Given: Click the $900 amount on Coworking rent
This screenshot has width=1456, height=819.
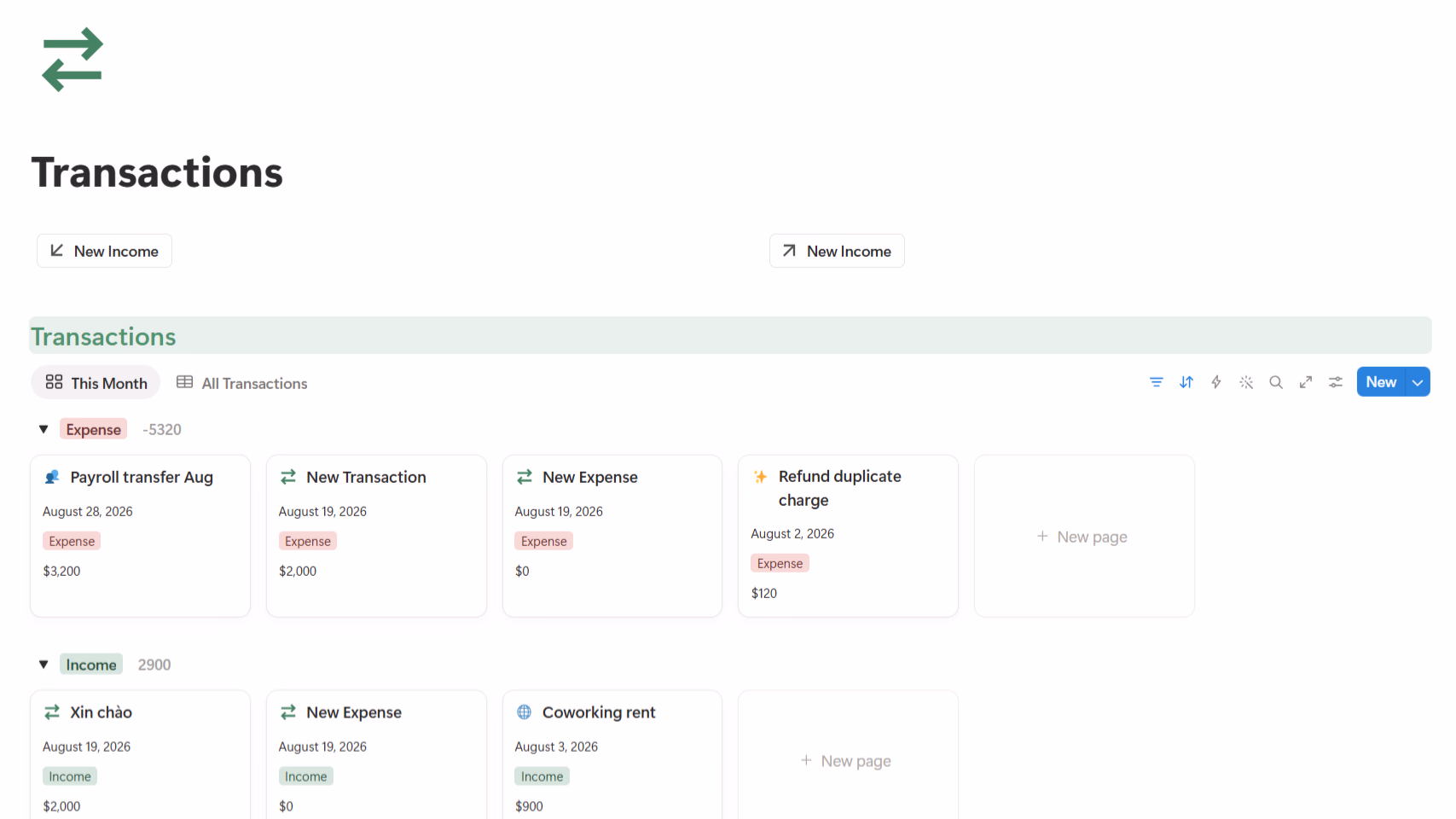Looking at the screenshot, I should tap(529, 806).
